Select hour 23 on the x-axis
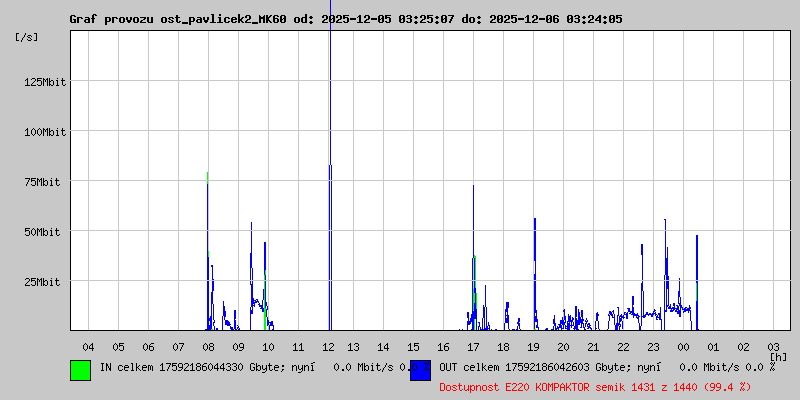This screenshot has width=800, height=400. (x=653, y=346)
